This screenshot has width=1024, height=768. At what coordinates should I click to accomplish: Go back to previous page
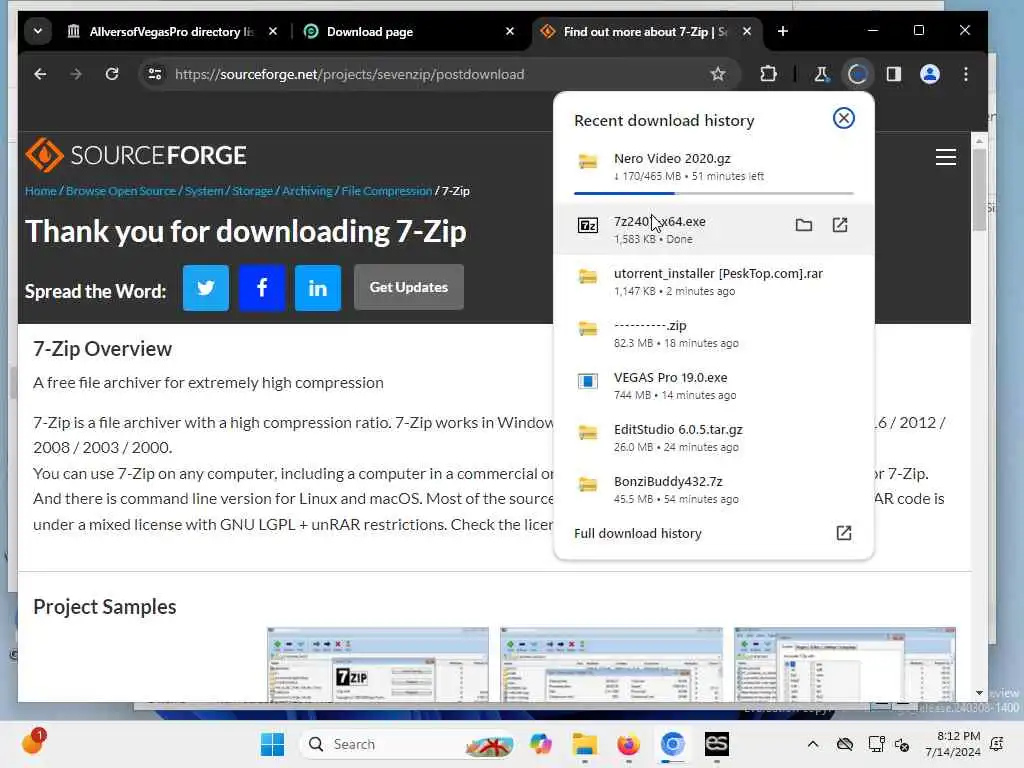click(40, 74)
